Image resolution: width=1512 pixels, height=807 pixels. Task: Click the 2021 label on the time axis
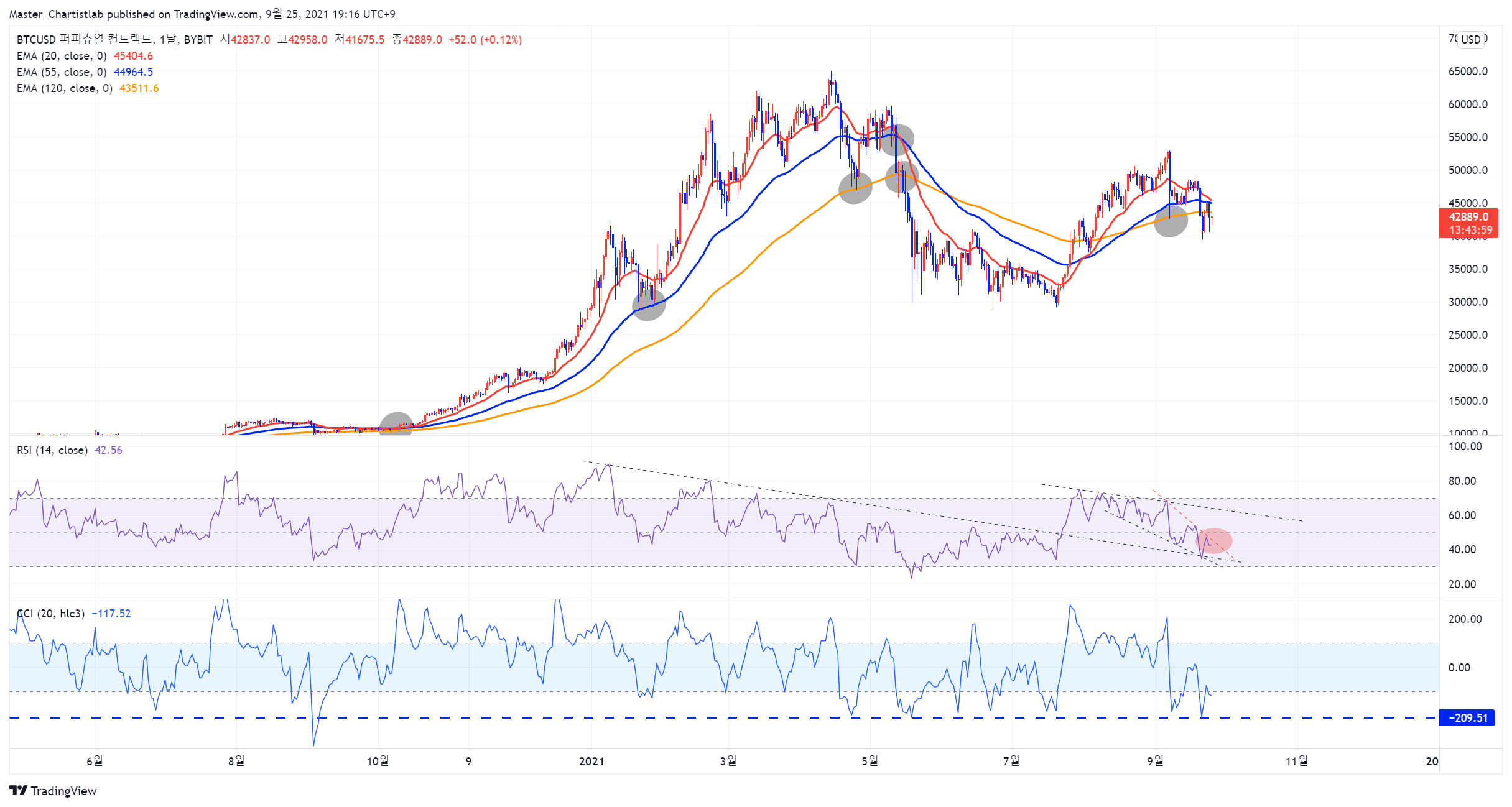click(x=591, y=762)
